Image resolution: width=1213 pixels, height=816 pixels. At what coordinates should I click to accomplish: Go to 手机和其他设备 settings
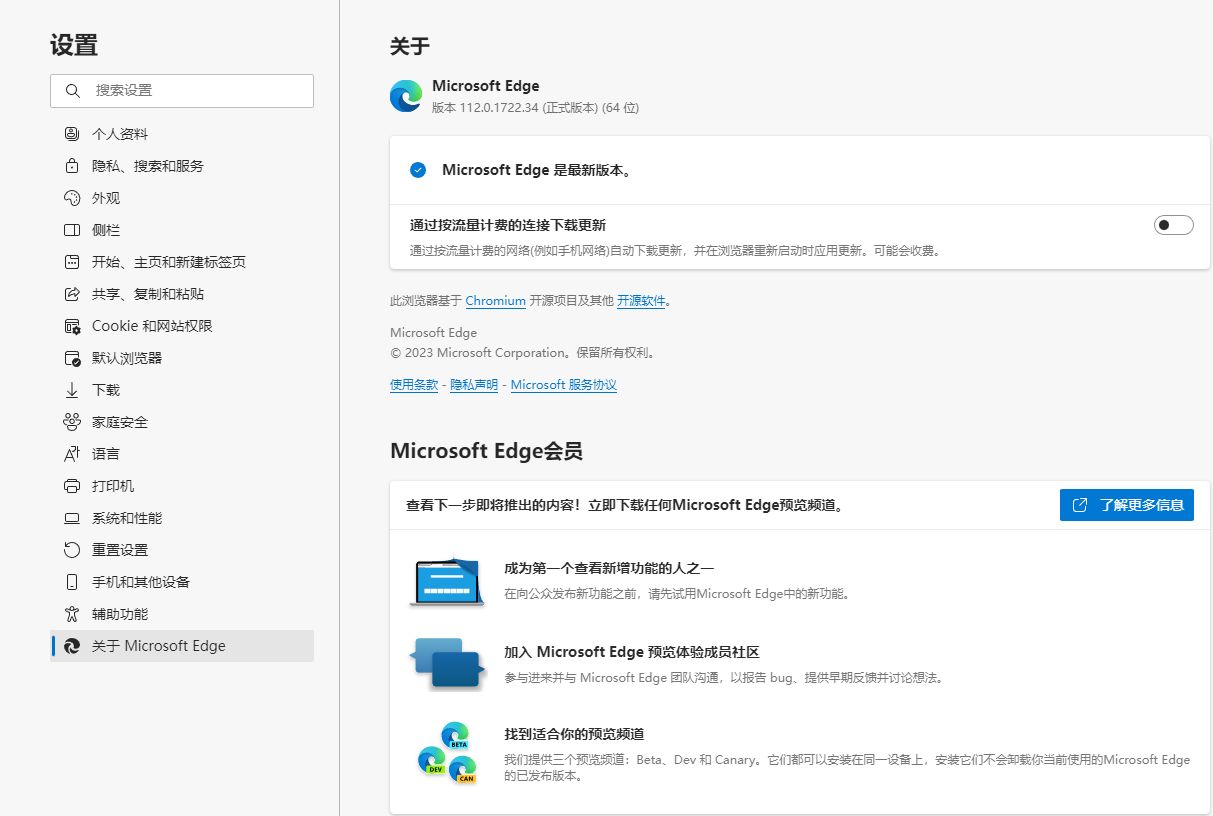pos(140,582)
